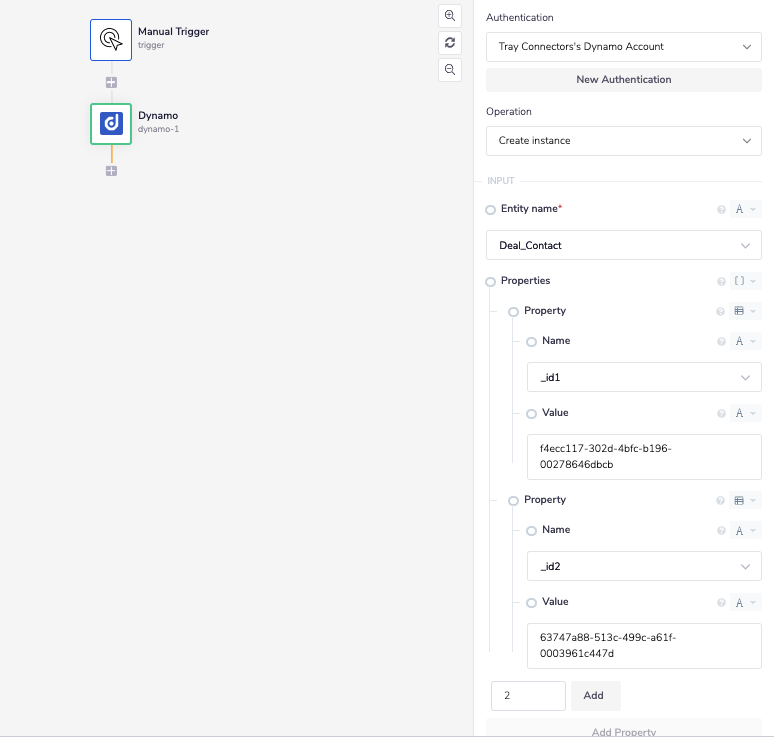Click the zoom in magnifier icon
This screenshot has width=774, height=741.
450,16
